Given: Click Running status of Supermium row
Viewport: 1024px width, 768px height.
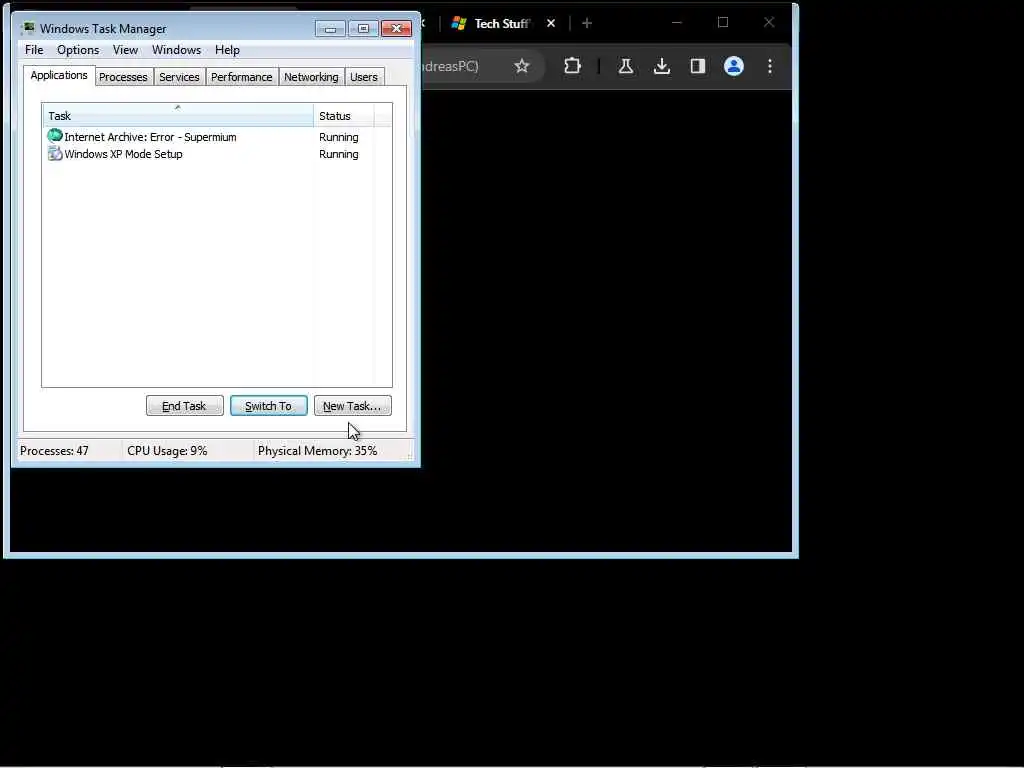Looking at the screenshot, I should [x=338, y=137].
